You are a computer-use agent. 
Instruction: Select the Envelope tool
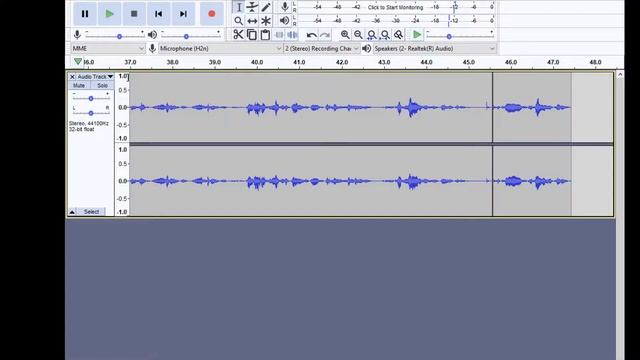click(x=252, y=7)
